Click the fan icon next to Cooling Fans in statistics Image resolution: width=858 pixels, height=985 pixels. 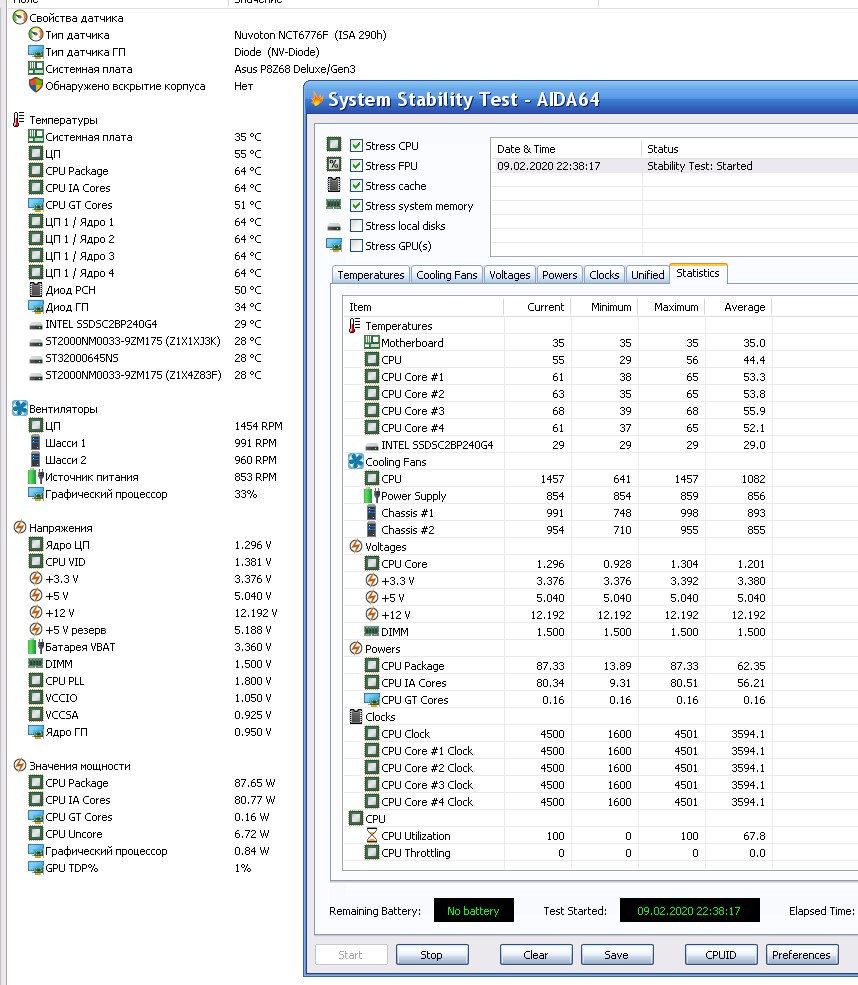[x=356, y=461]
